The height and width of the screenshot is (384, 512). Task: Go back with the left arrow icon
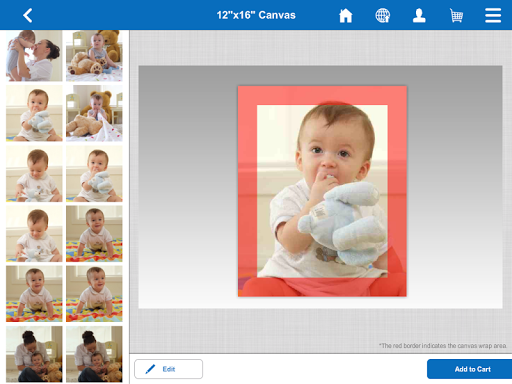[28, 15]
